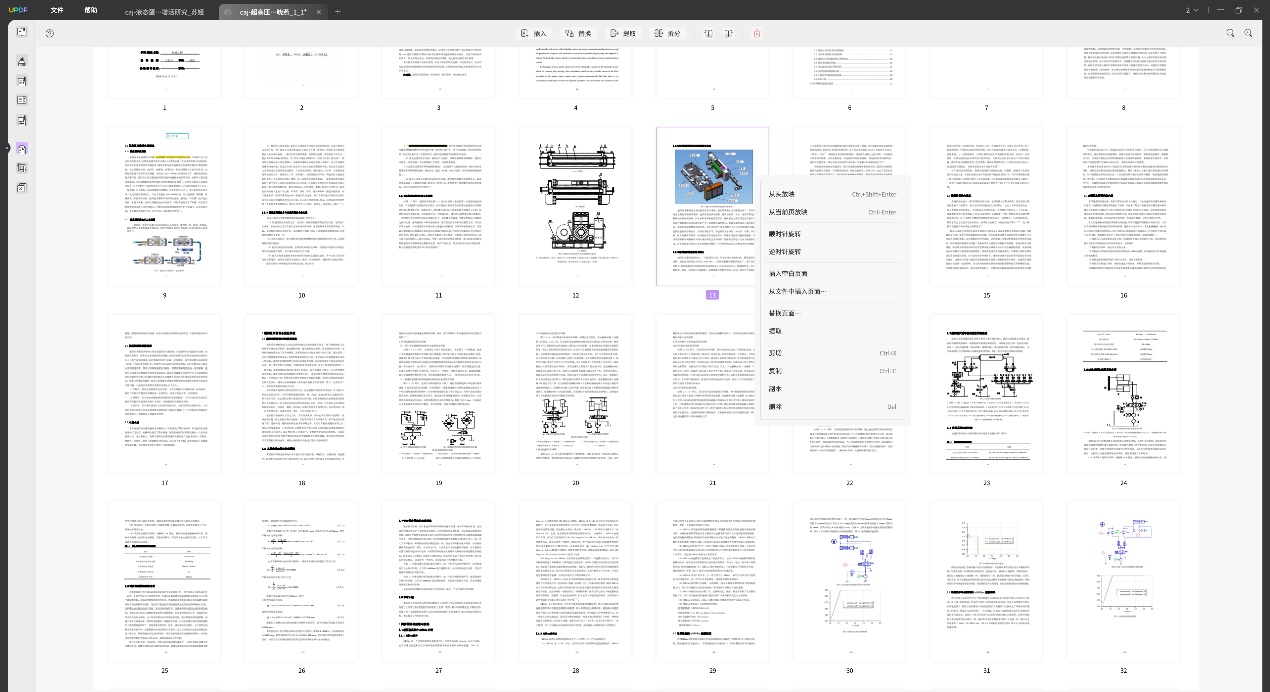Click the zoom in magnifier icon

click(1248, 33)
